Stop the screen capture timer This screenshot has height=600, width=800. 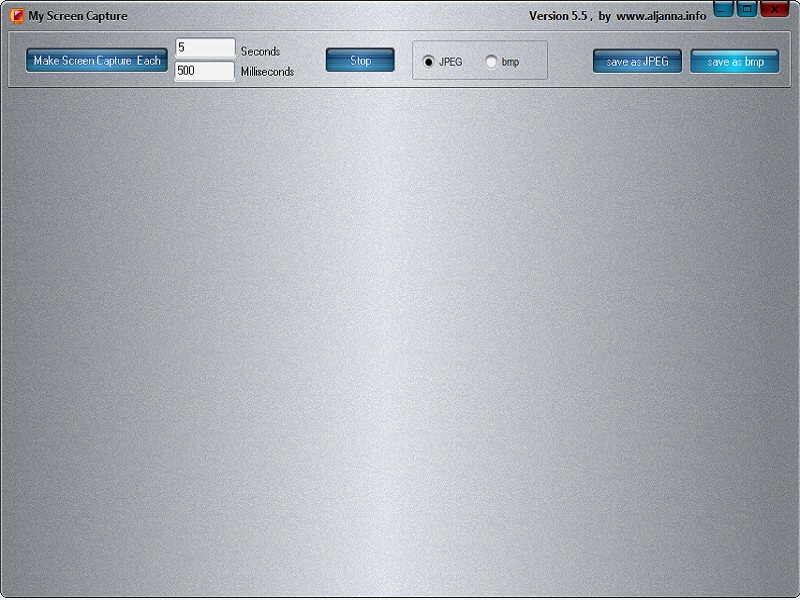360,60
